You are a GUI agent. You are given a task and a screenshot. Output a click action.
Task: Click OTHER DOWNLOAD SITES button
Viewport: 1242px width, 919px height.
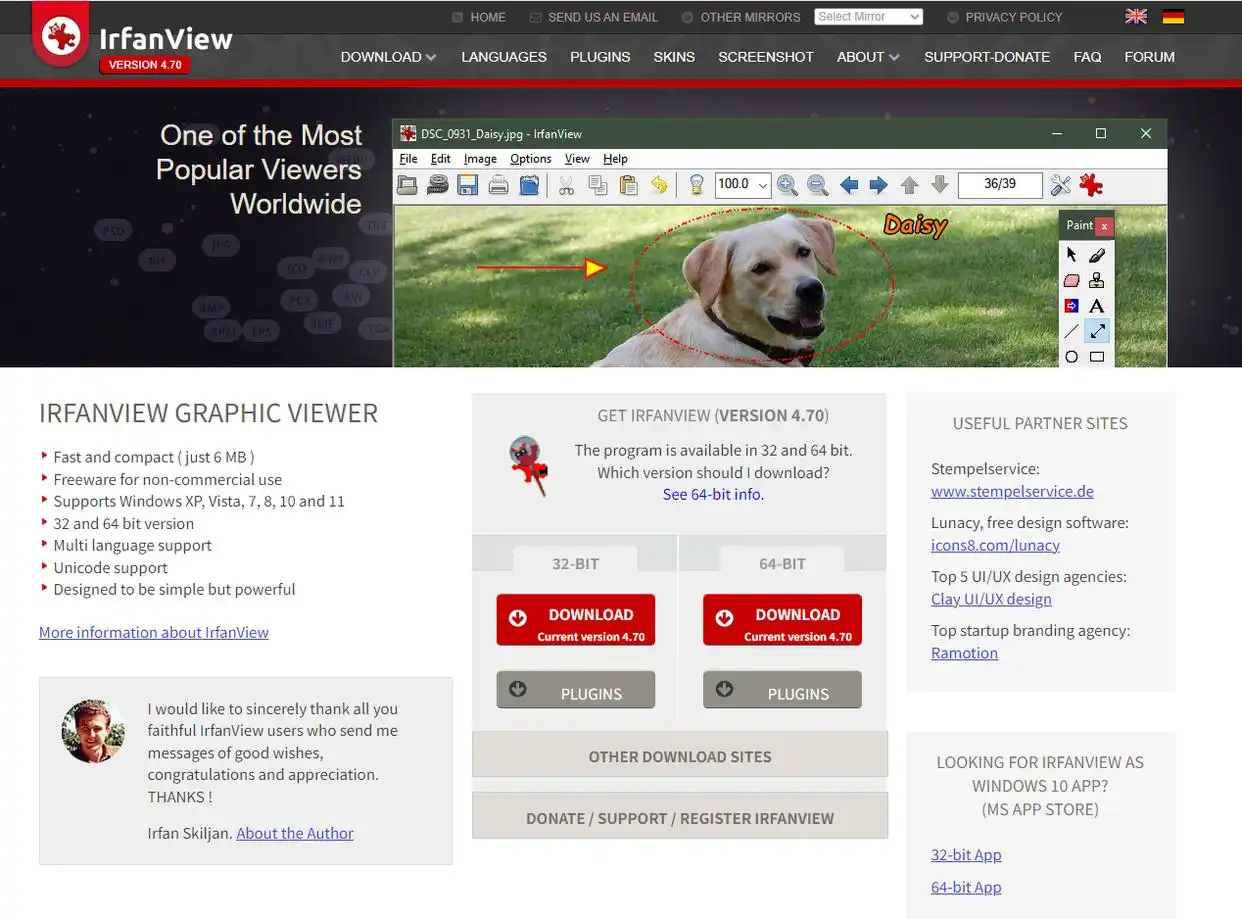click(x=680, y=755)
